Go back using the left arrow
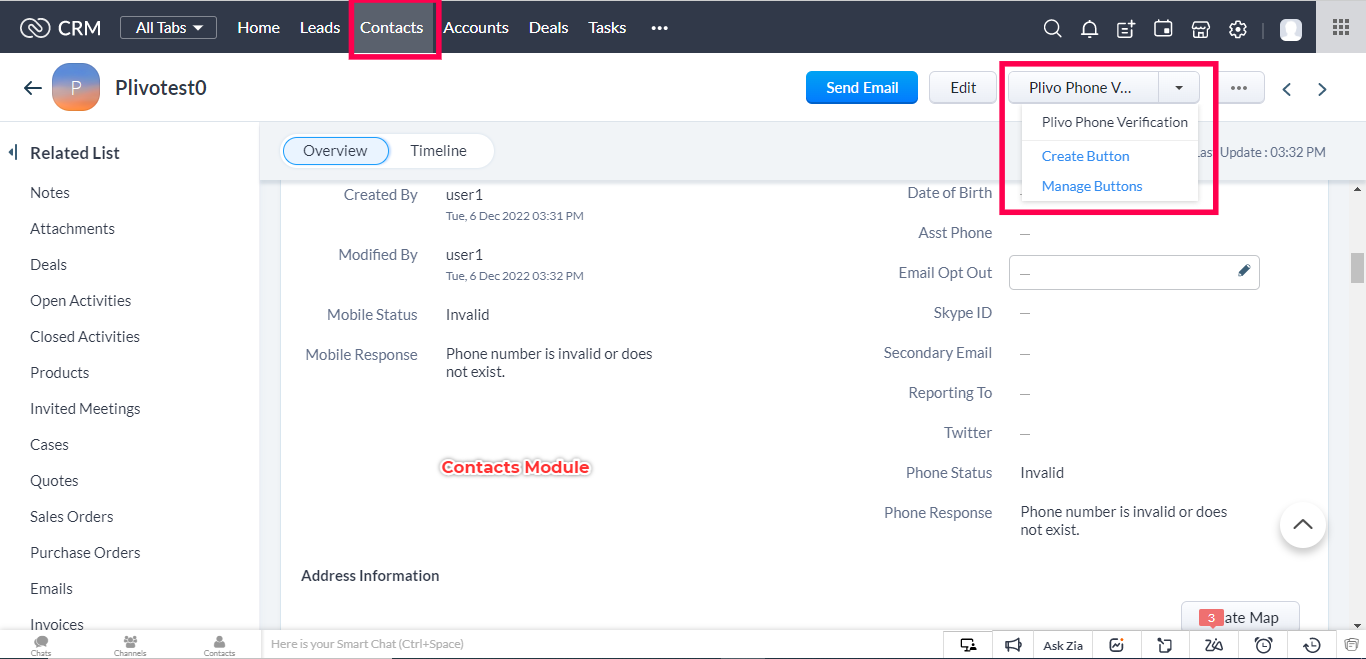The width and height of the screenshot is (1366, 659). click(x=33, y=88)
